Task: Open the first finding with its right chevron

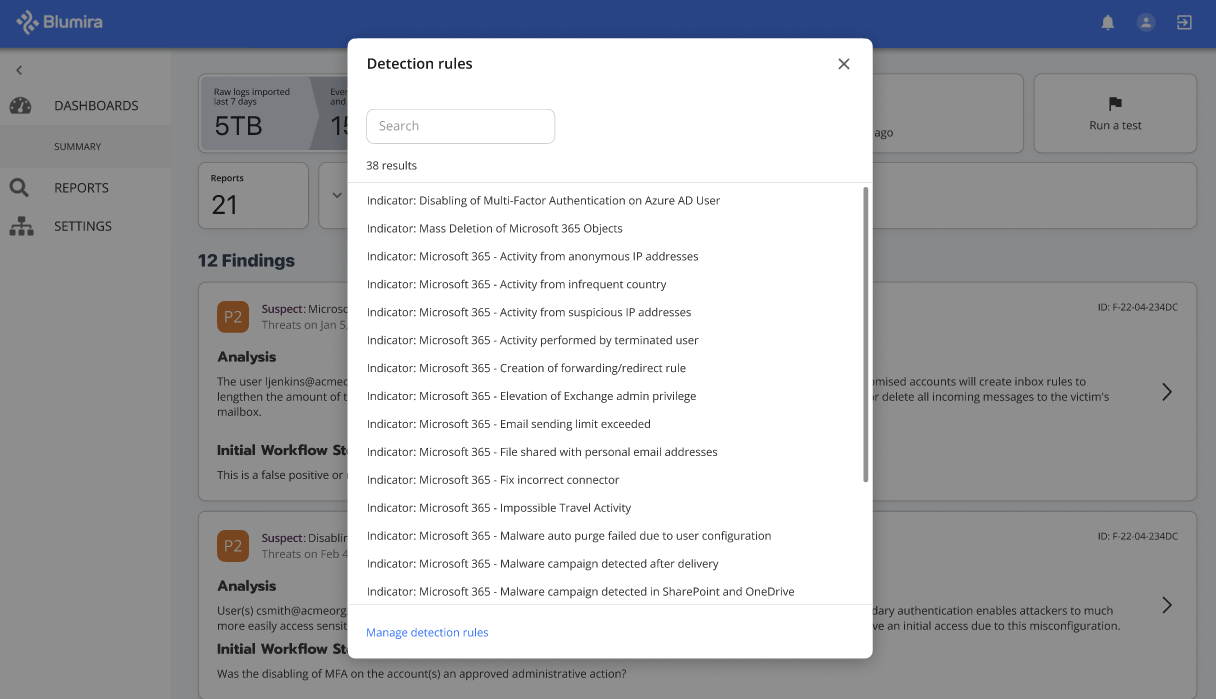Action: pyautogui.click(x=1166, y=392)
